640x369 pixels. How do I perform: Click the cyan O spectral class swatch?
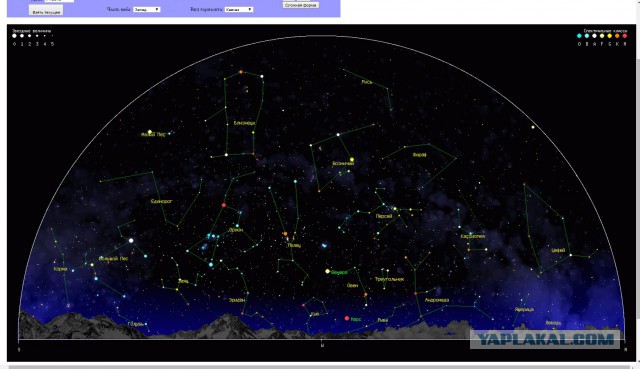[579, 36]
